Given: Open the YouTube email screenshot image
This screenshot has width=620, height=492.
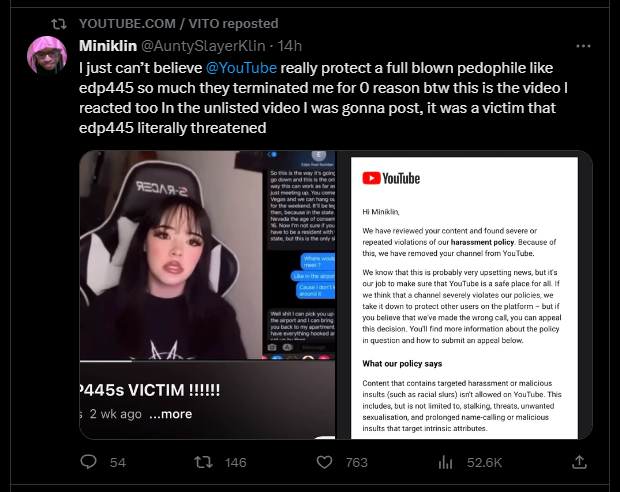Looking at the screenshot, I should click(x=465, y=295).
